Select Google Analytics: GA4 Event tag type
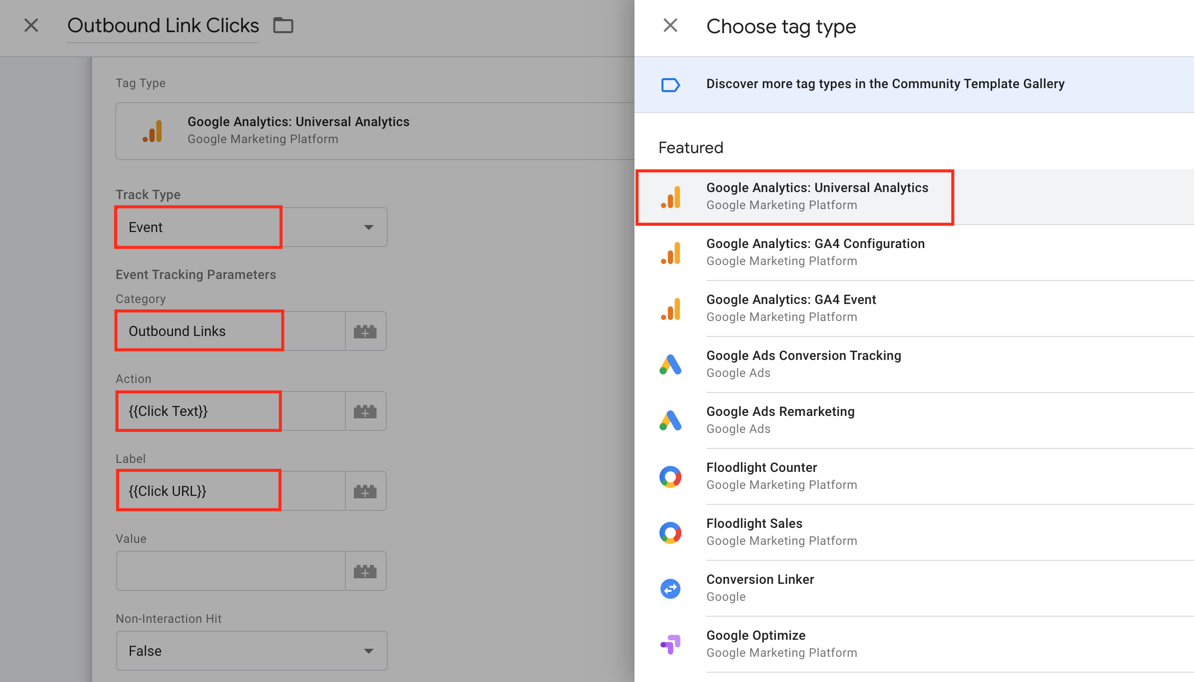 tap(915, 309)
